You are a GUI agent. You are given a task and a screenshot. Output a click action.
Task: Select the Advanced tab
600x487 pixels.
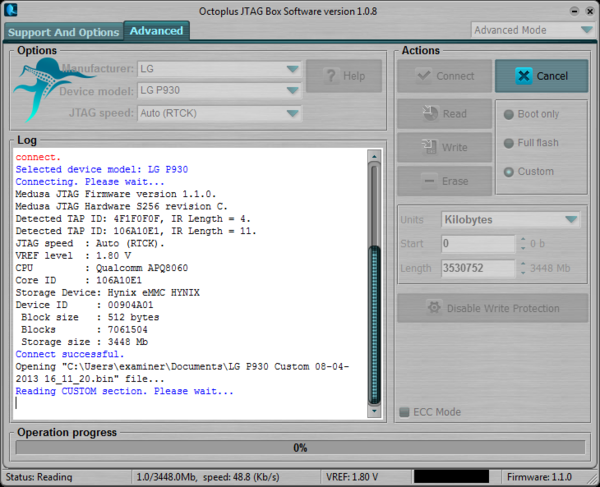click(x=156, y=31)
